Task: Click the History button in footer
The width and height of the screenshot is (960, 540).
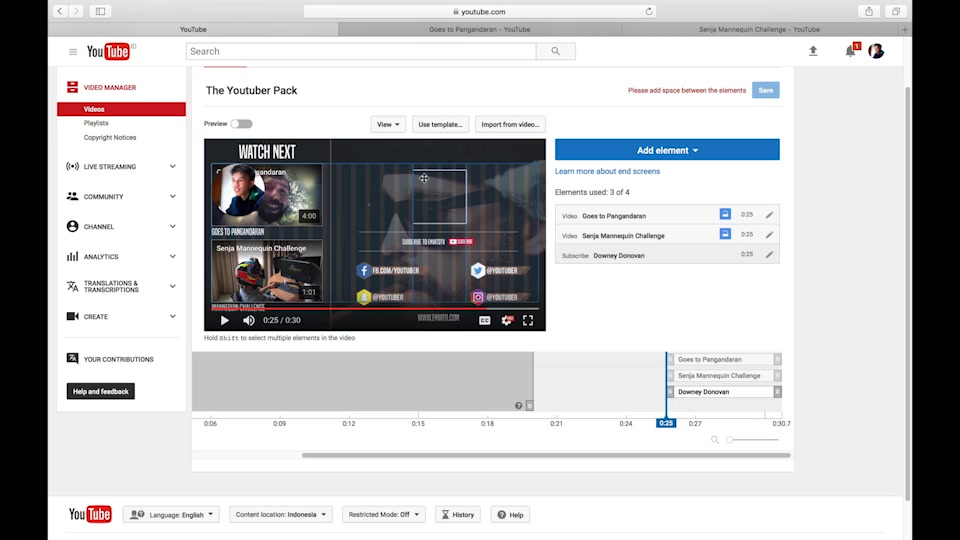Action: [458, 515]
